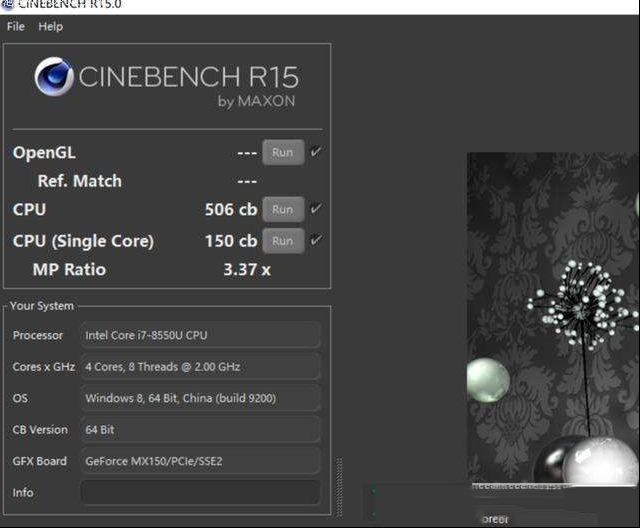Click the CINEBENCH R15 title text
The width and height of the screenshot is (640, 528).
[188, 77]
